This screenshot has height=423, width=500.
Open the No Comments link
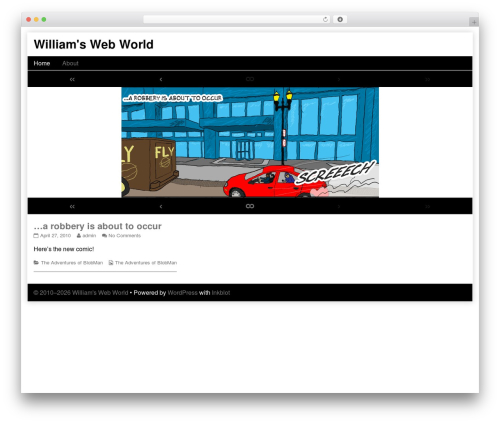click(125, 236)
